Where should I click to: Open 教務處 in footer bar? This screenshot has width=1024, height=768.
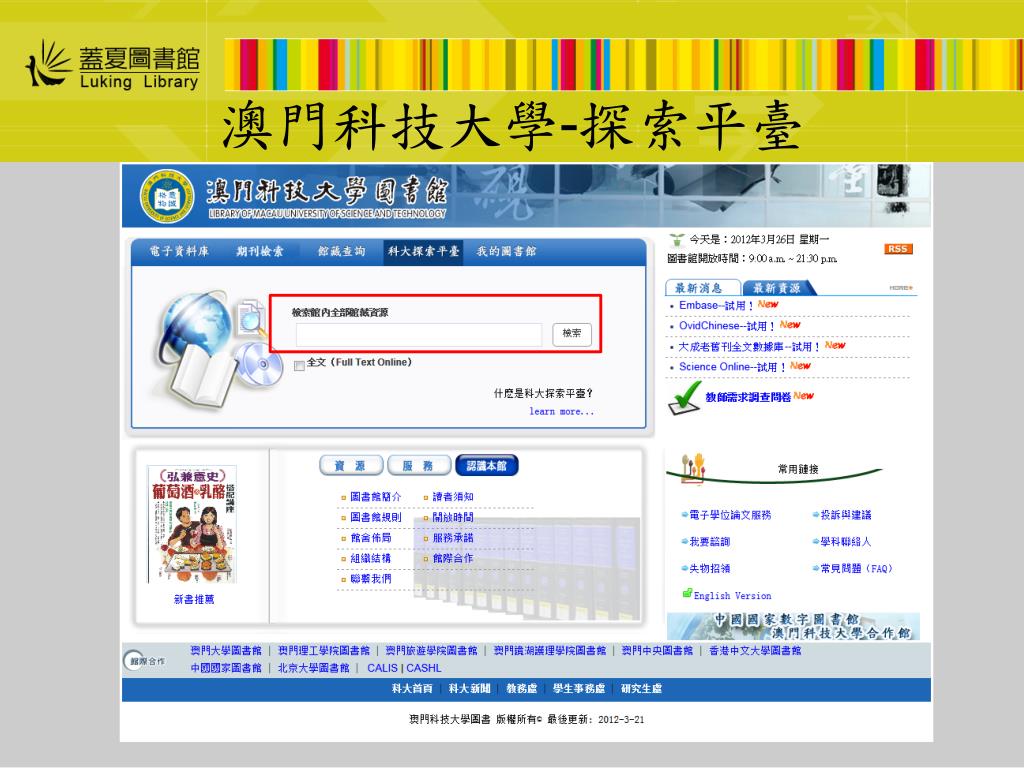pos(521,689)
